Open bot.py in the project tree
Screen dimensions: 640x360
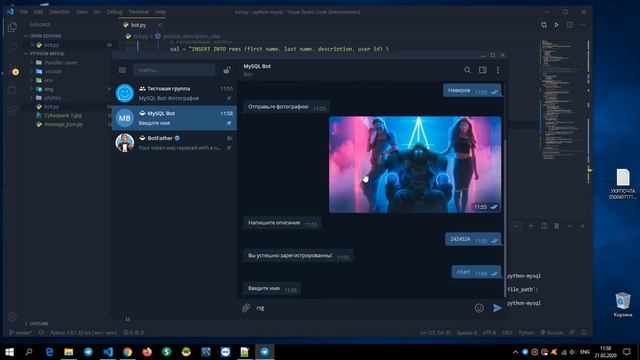click(x=51, y=107)
